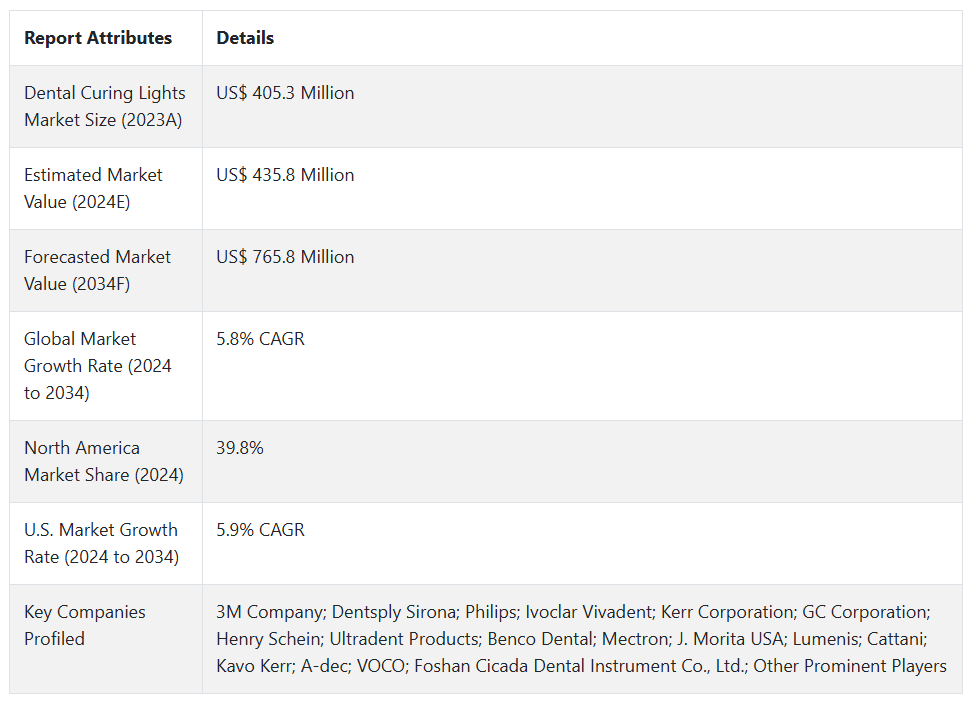973x701 pixels.
Task: Click the 5.8% CAGR value
Action: pyautogui.click(x=260, y=339)
